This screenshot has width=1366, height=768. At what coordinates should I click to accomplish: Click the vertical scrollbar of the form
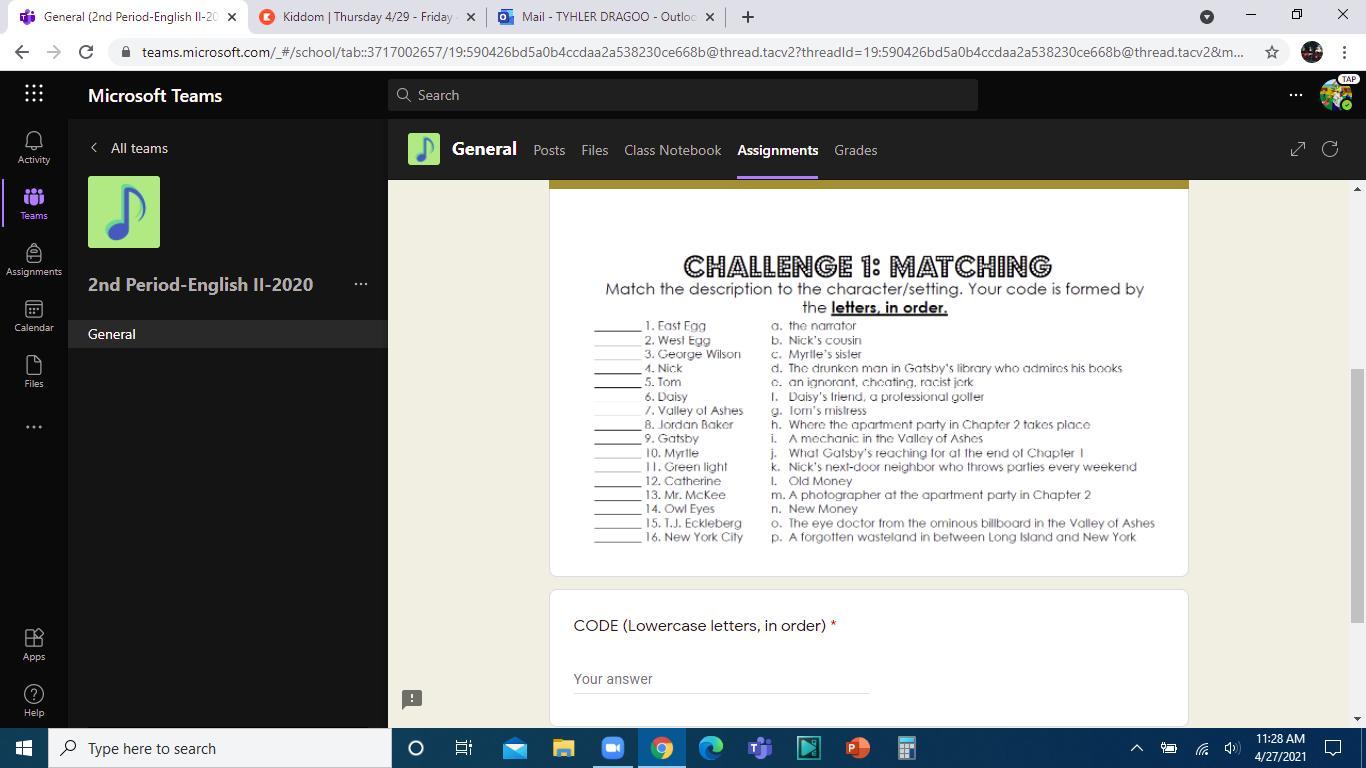point(1357,497)
